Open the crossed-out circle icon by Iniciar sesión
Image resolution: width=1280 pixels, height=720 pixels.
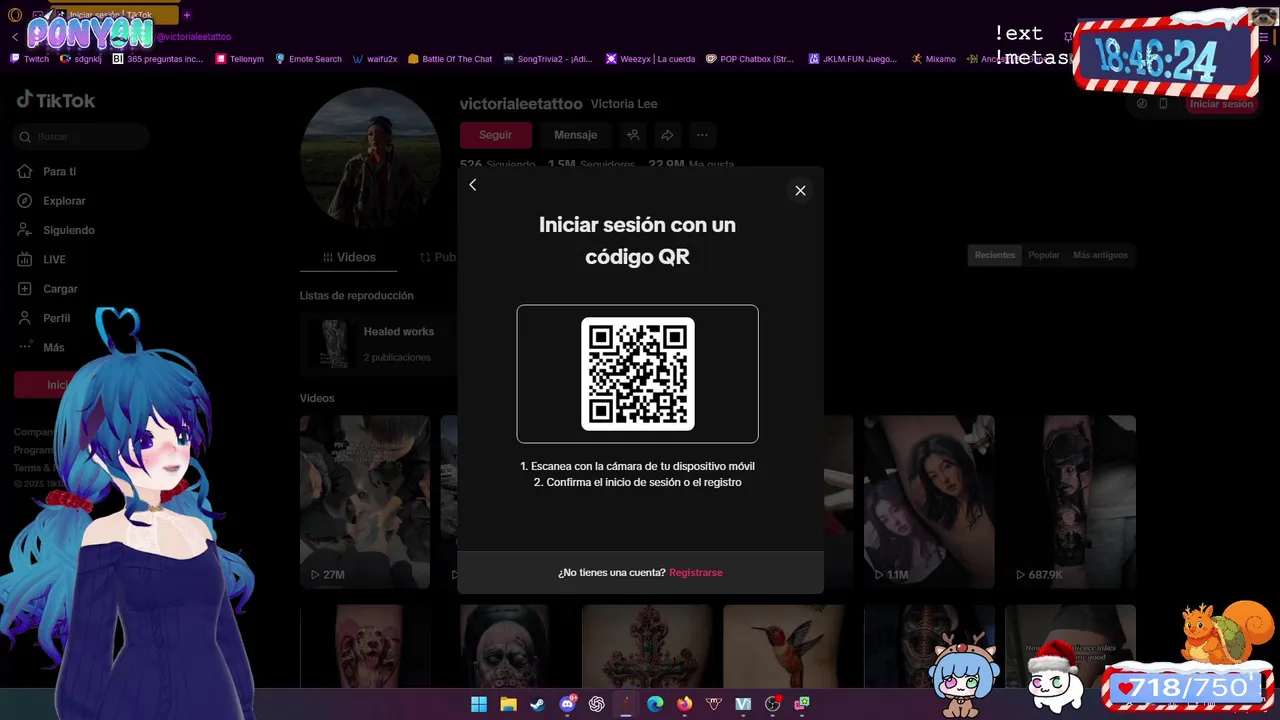[x=1142, y=104]
